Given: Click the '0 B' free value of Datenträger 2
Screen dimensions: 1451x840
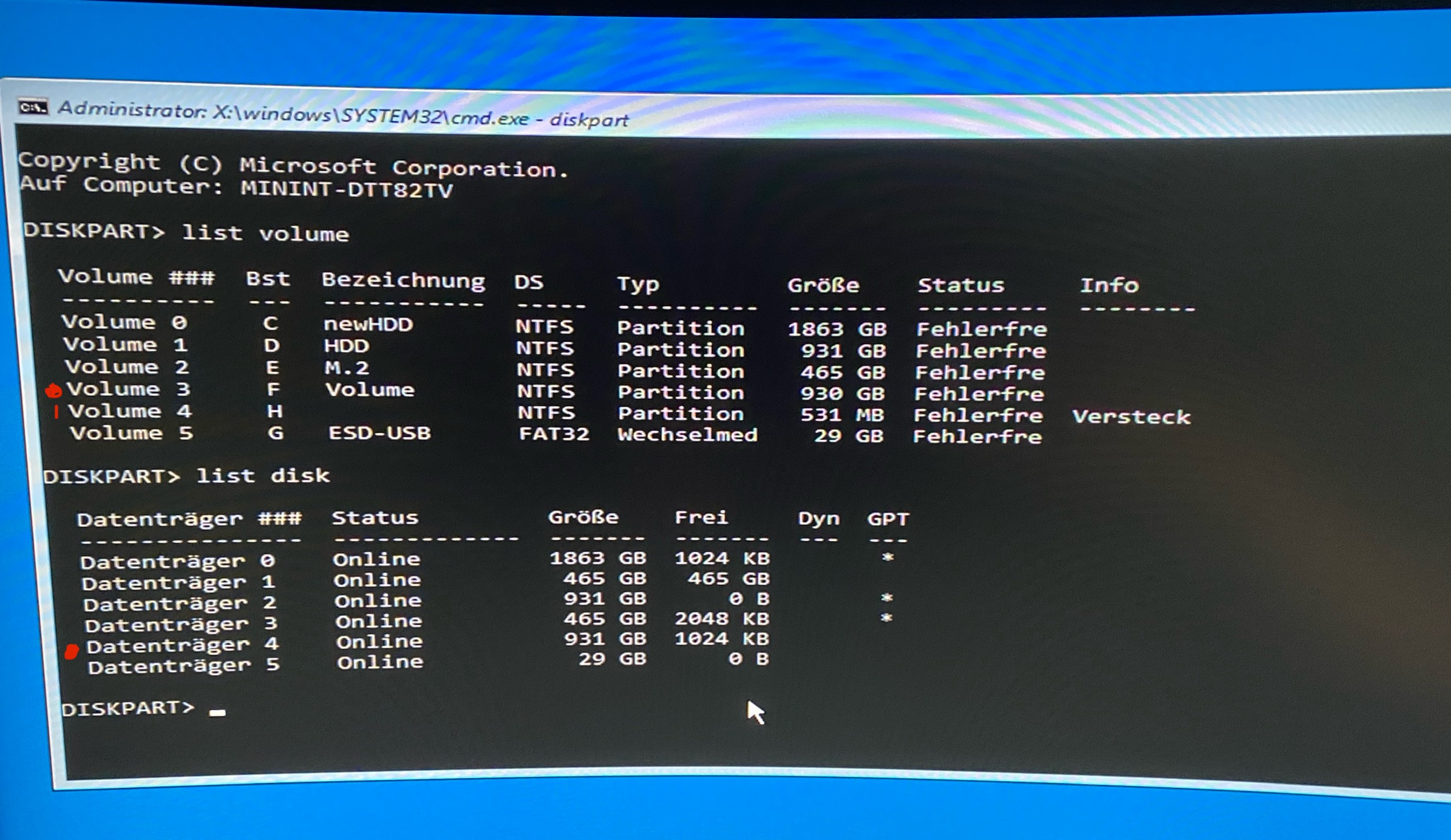Looking at the screenshot, I should tap(749, 599).
